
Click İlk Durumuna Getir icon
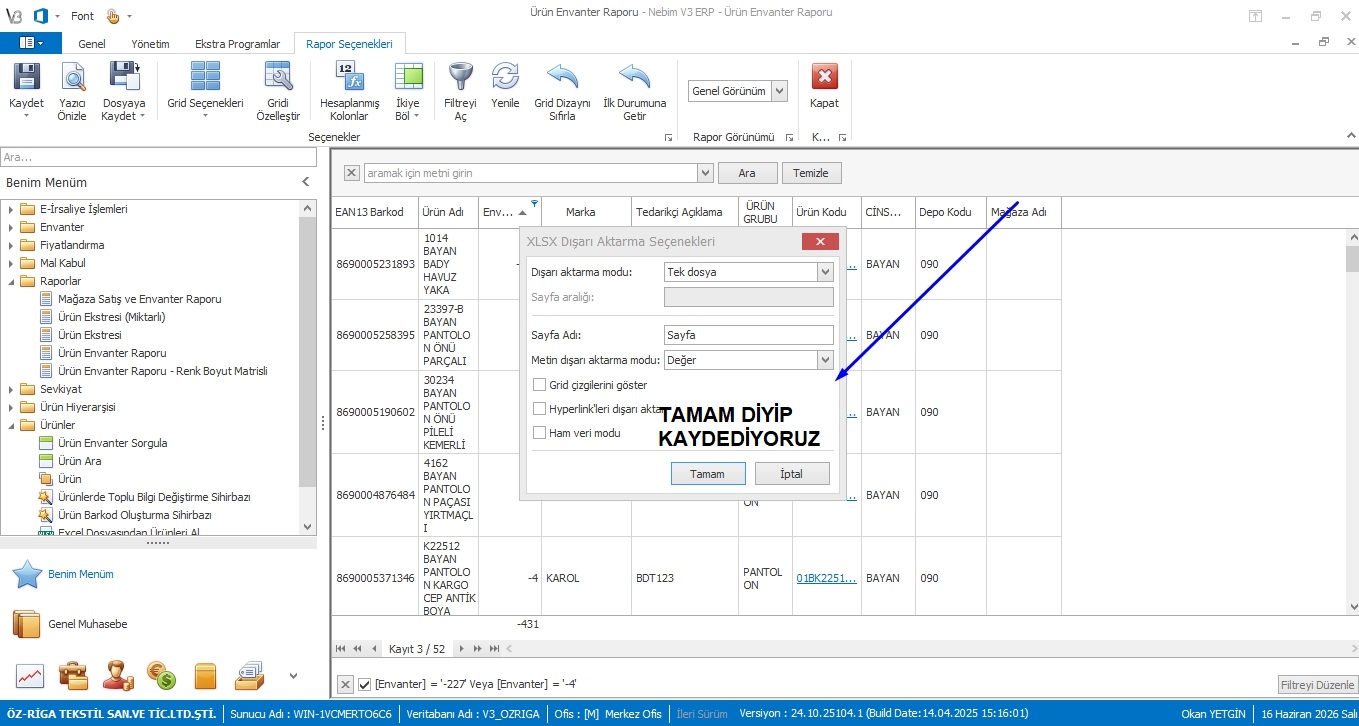(634, 78)
